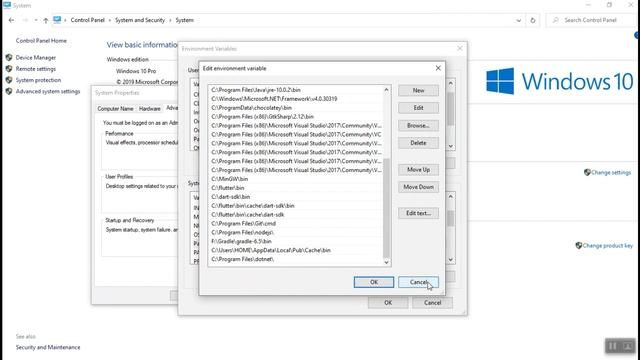The image size is (640, 360).
Task: Click the Move Down button
Action: click(418, 187)
